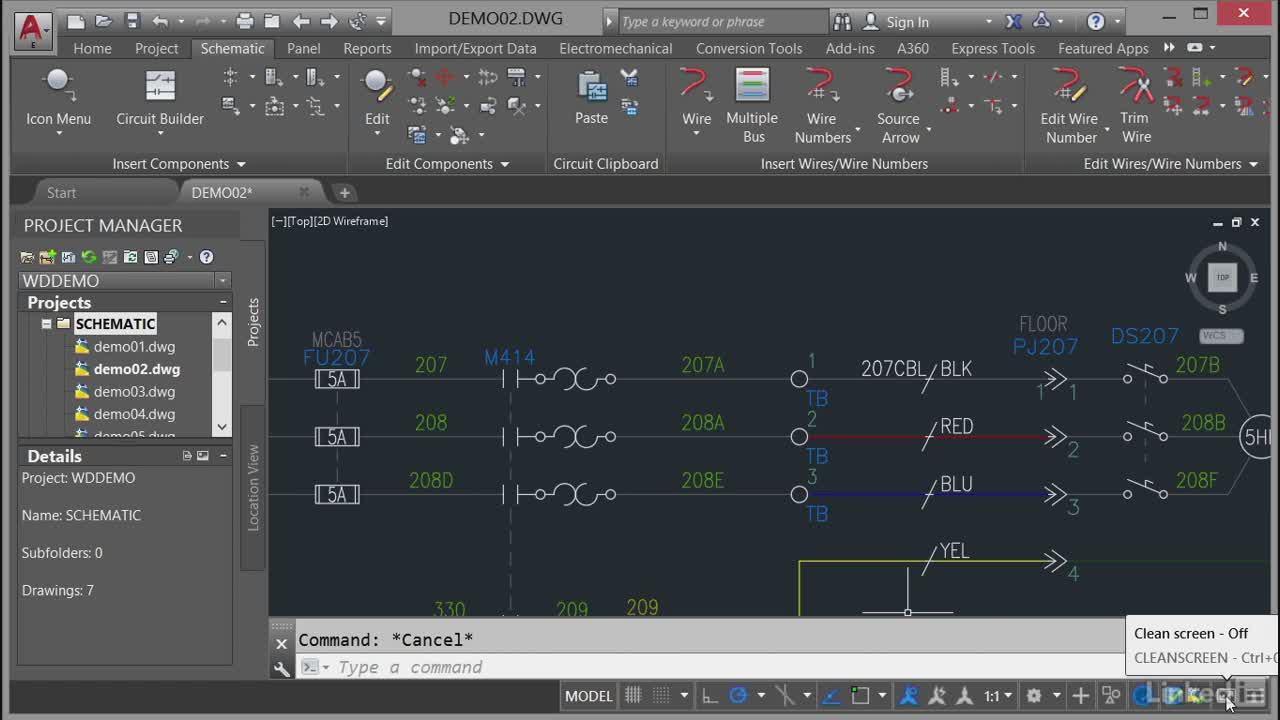This screenshot has height=720, width=1280.
Task: Toggle Clean Screen mode
Action: tap(1226, 696)
